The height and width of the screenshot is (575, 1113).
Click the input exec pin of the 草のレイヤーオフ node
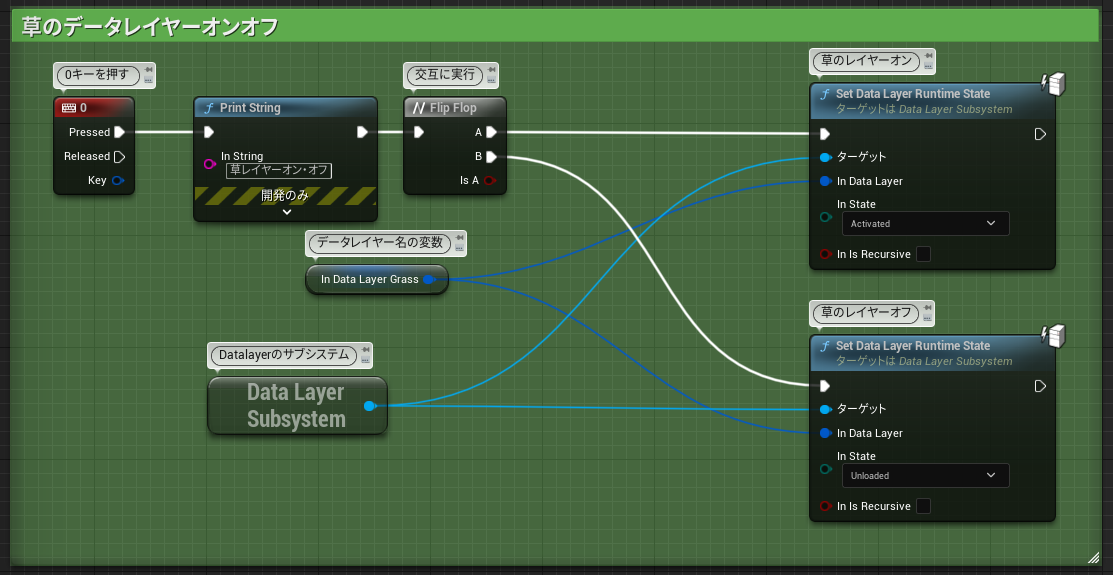point(824,386)
